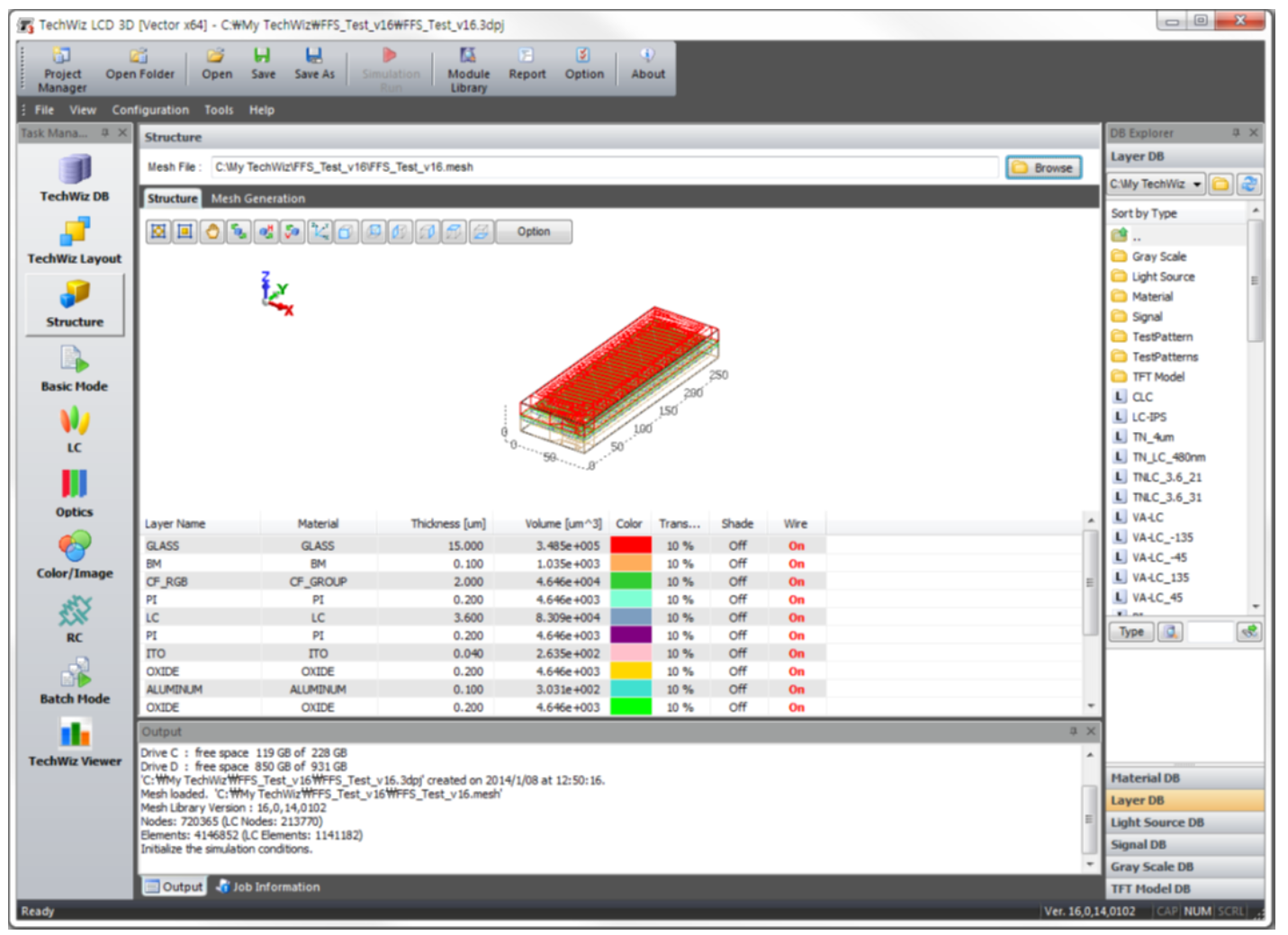Viewport: 1288px width, 935px height.
Task: Click the About toolbar icon
Action: coord(647,63)
